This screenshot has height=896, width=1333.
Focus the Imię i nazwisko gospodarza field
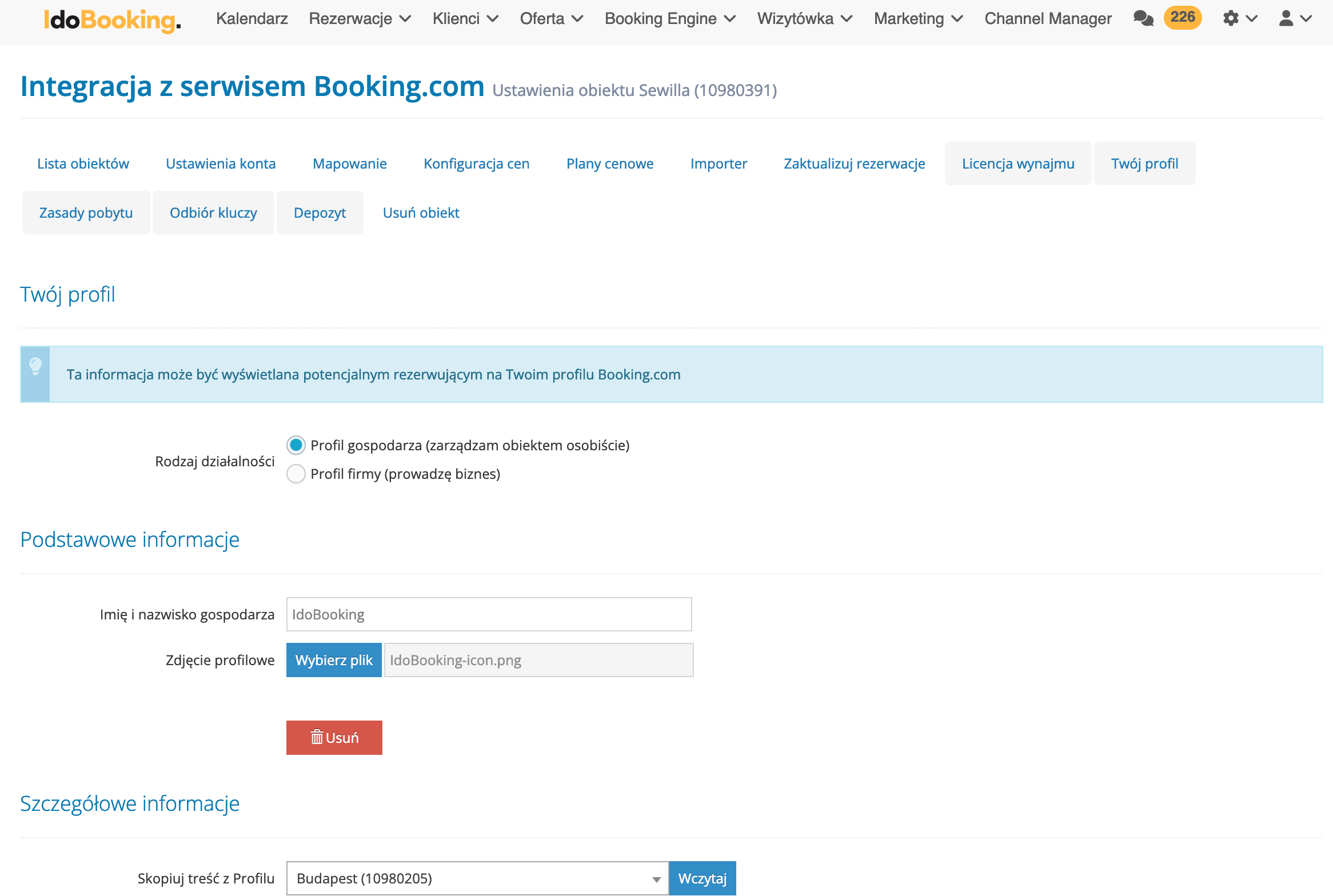click(x=489, y=614)
